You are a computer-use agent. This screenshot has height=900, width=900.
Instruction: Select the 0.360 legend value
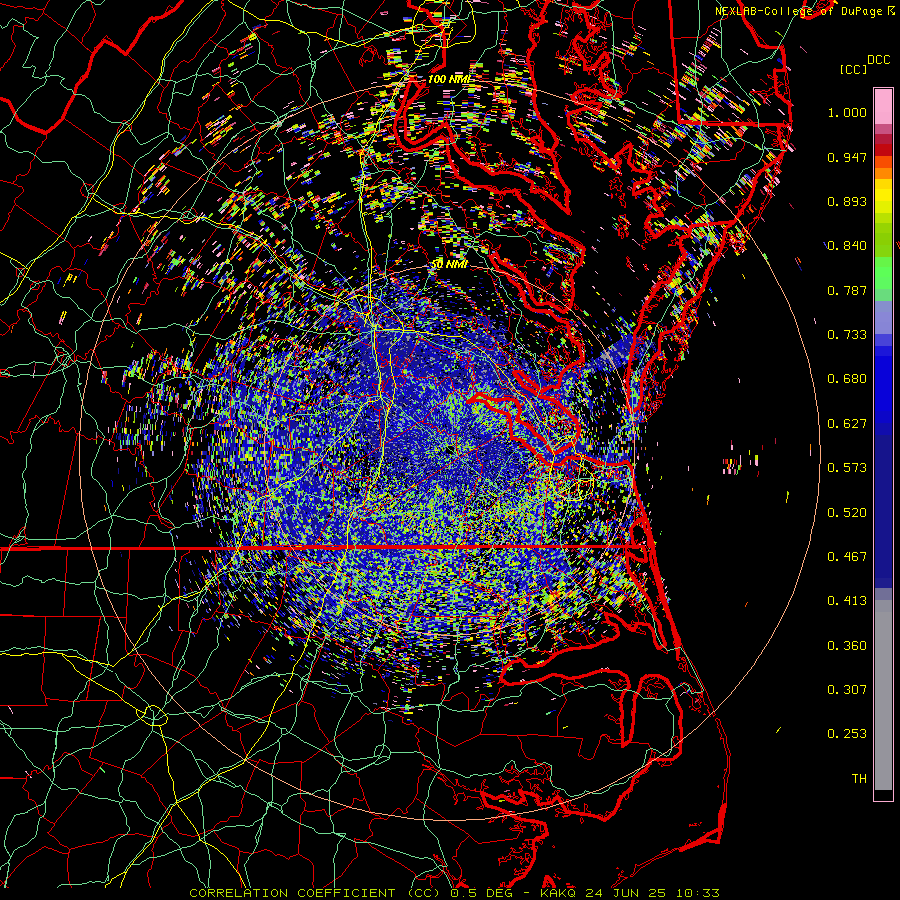click(847, 646)
